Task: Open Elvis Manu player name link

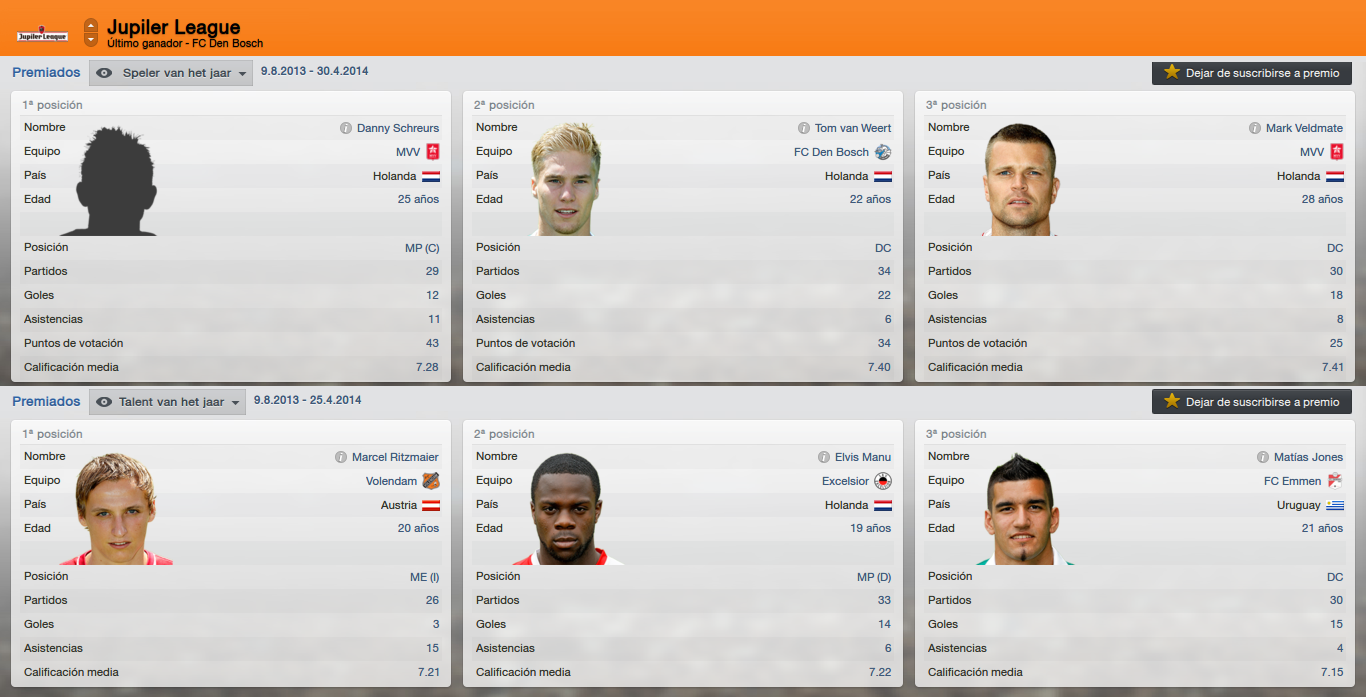Action: tap(863, 457)
